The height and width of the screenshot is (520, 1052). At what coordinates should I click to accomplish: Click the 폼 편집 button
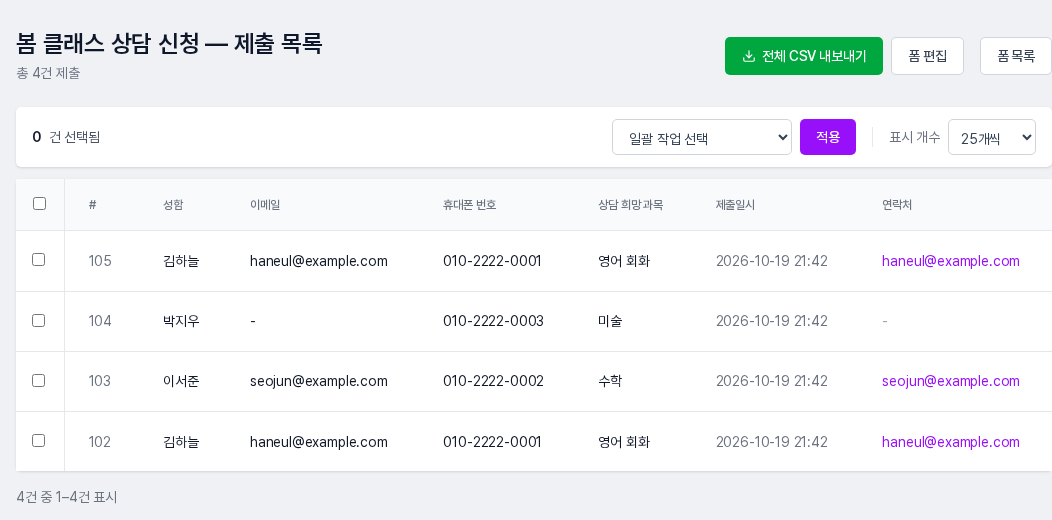click(x=927, y=56)
